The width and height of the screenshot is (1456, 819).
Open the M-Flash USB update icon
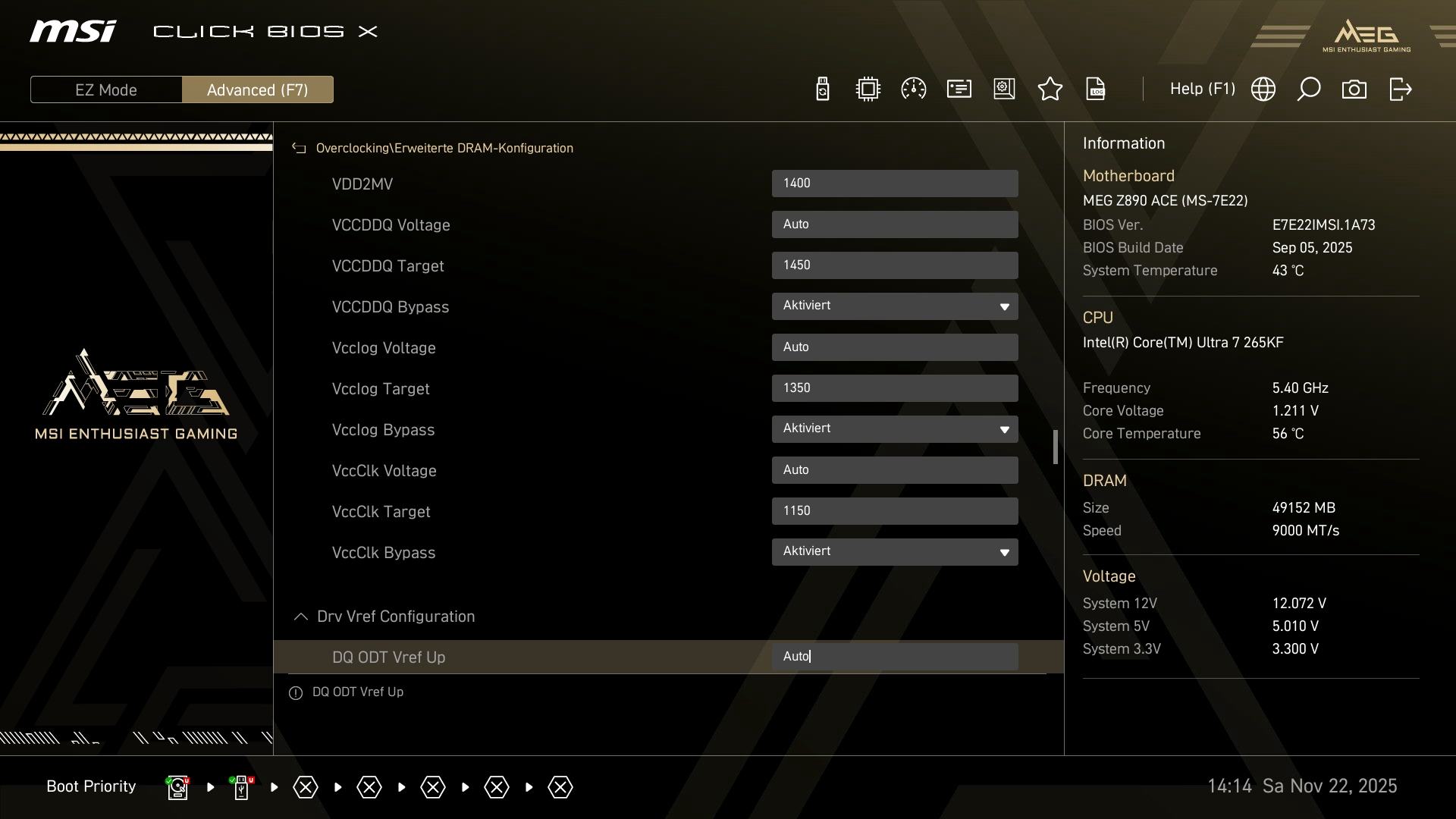click(822, 89)
